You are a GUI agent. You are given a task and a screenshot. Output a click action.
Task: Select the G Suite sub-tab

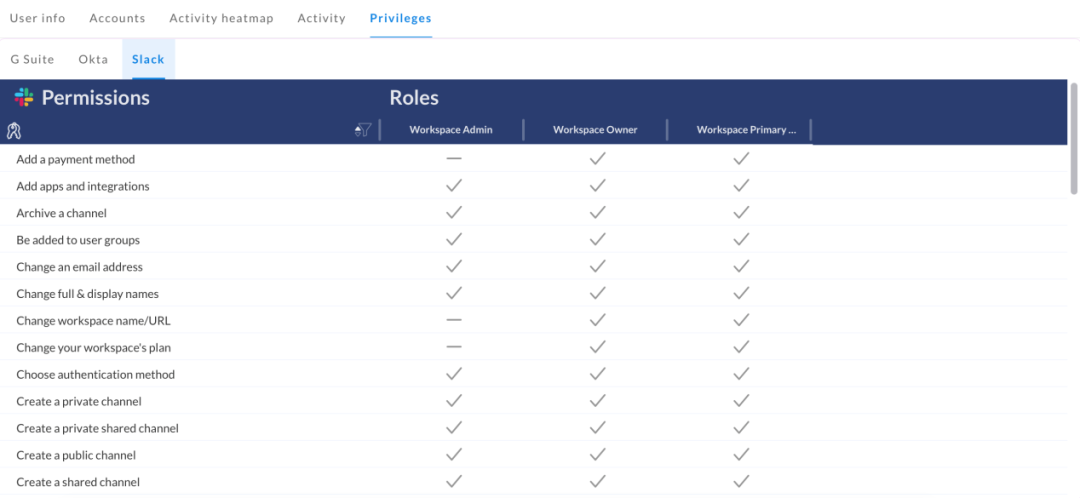pyautogui.click(x=33, y=59)
